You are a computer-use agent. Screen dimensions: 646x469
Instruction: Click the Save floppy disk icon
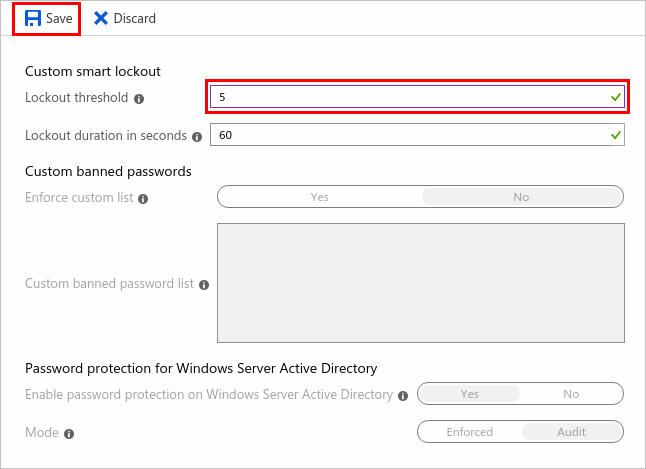(33, 18)
